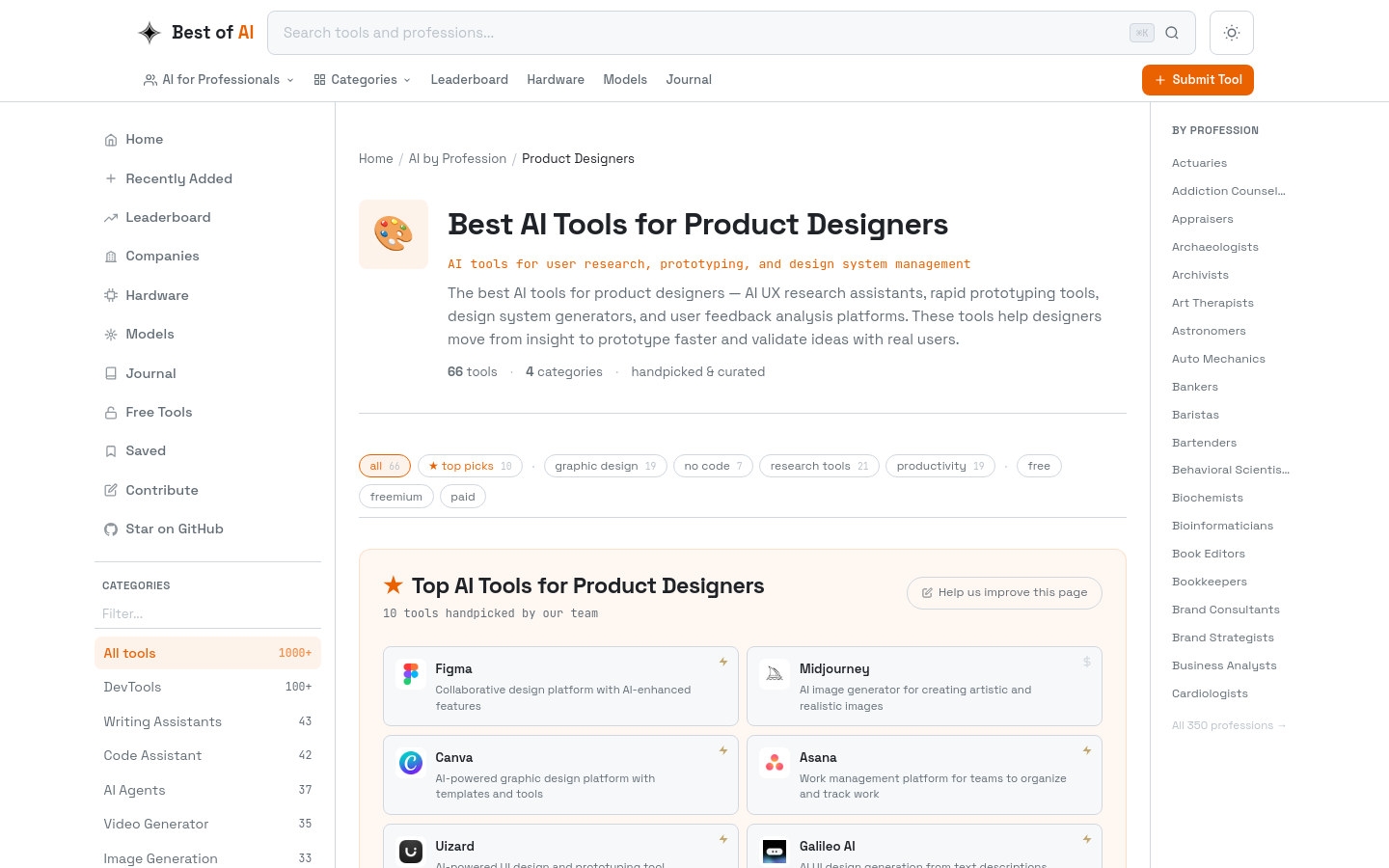This screenshot has height=868, width=1389.
Task: Open AI Agents category
Action: tap(207, 790)
